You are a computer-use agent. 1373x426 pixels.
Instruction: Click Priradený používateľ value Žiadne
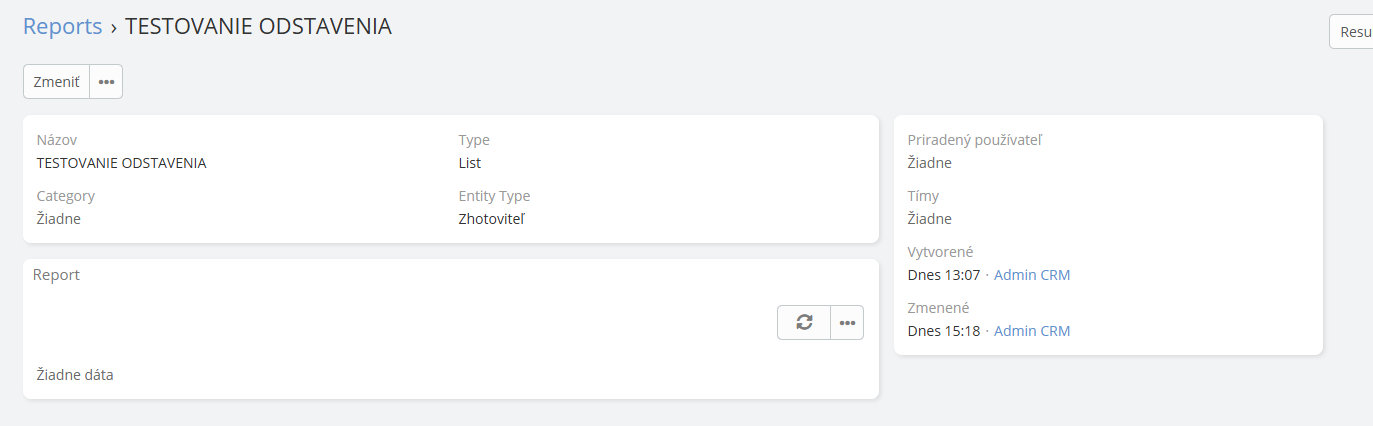click(x=930, y=163)
